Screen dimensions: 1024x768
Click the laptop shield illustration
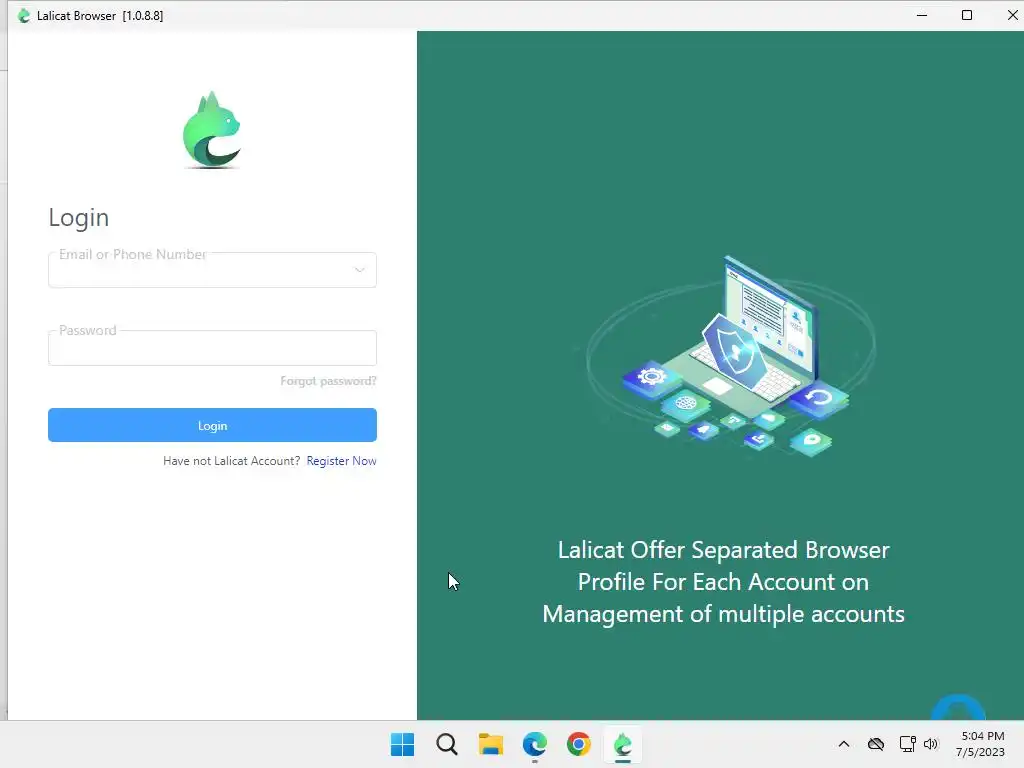(731, 356)
